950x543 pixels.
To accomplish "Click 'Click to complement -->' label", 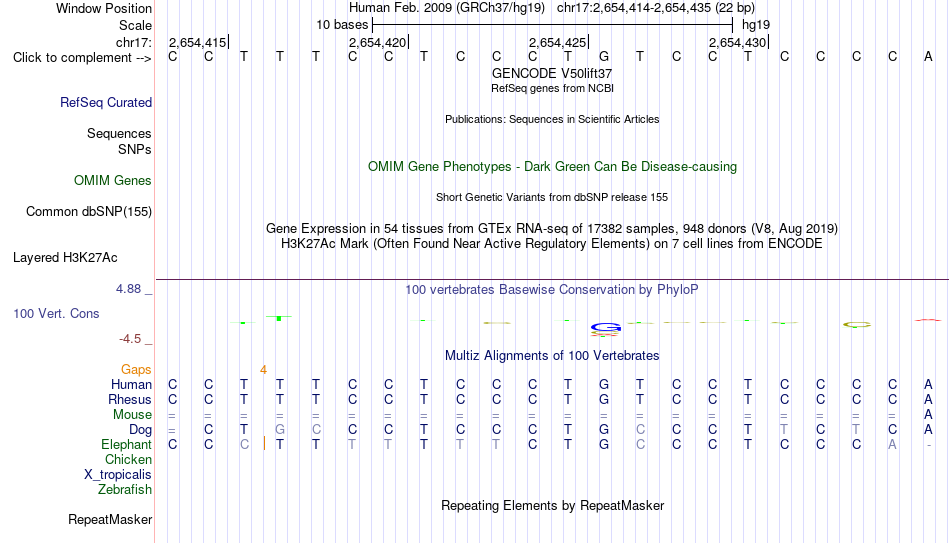I will click(x=82, y=58).
